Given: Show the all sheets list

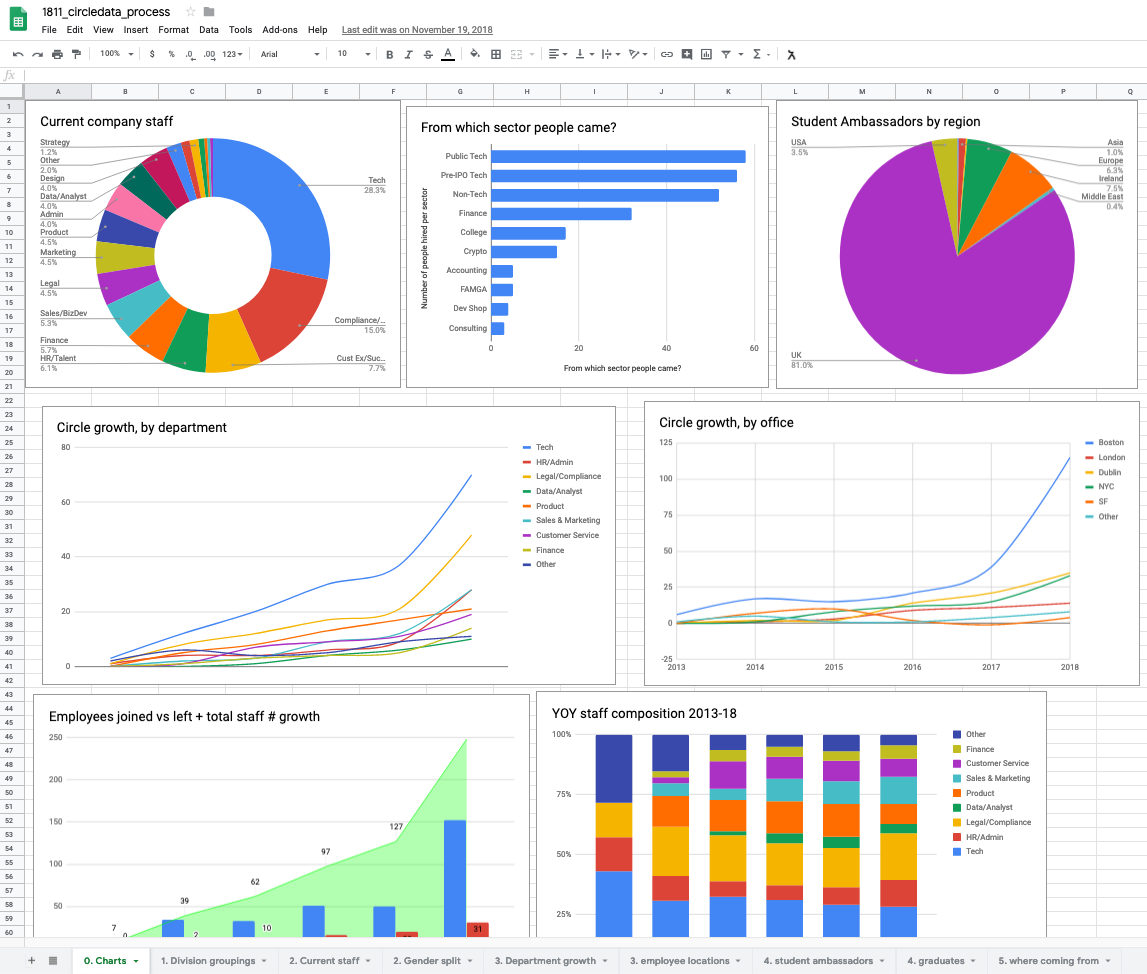Looking at the screenshot, I should (53, 960).
